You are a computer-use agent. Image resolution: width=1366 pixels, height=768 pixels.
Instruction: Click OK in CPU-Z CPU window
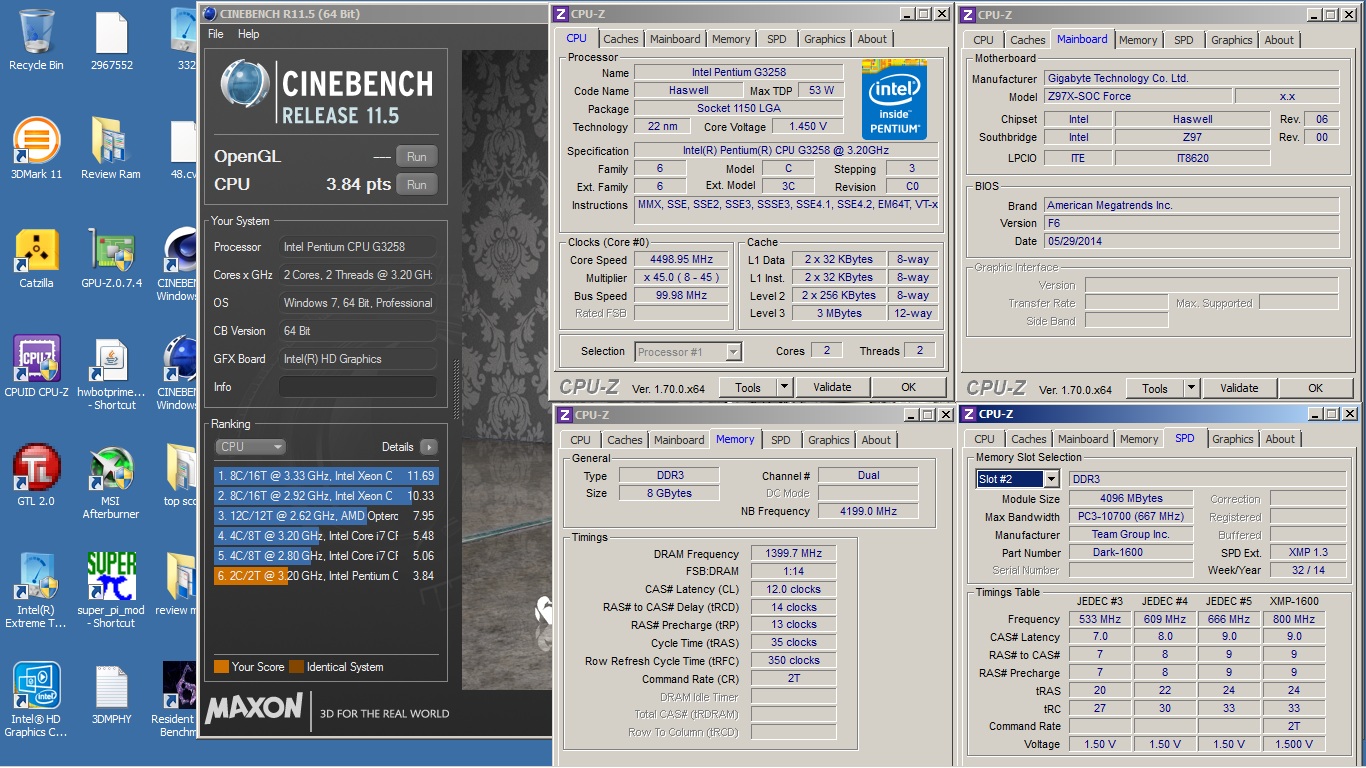[908, 387]
